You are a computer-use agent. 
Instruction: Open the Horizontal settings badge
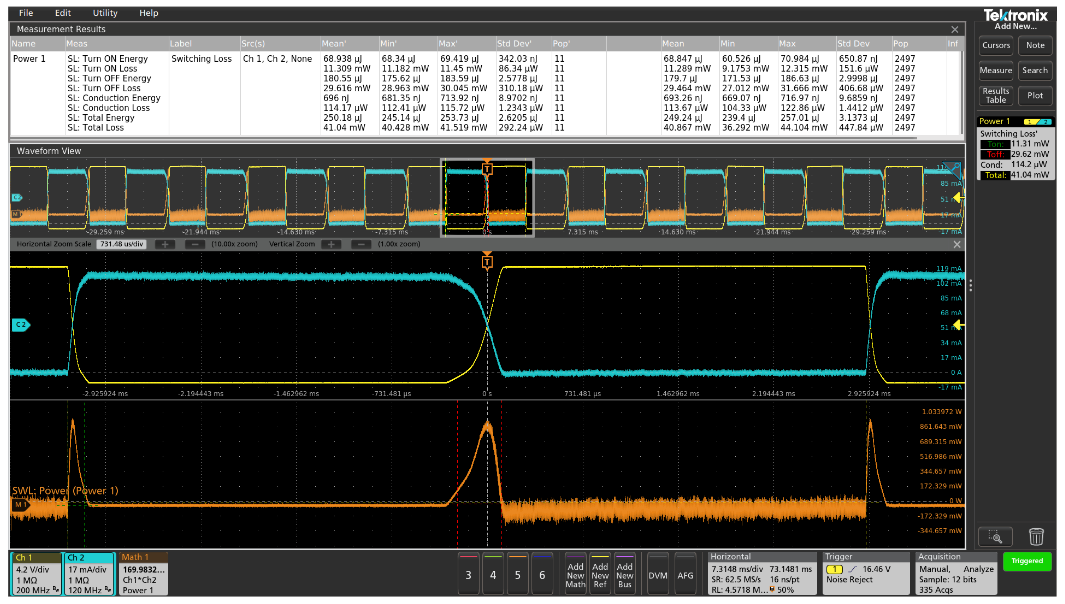[762, 574]
